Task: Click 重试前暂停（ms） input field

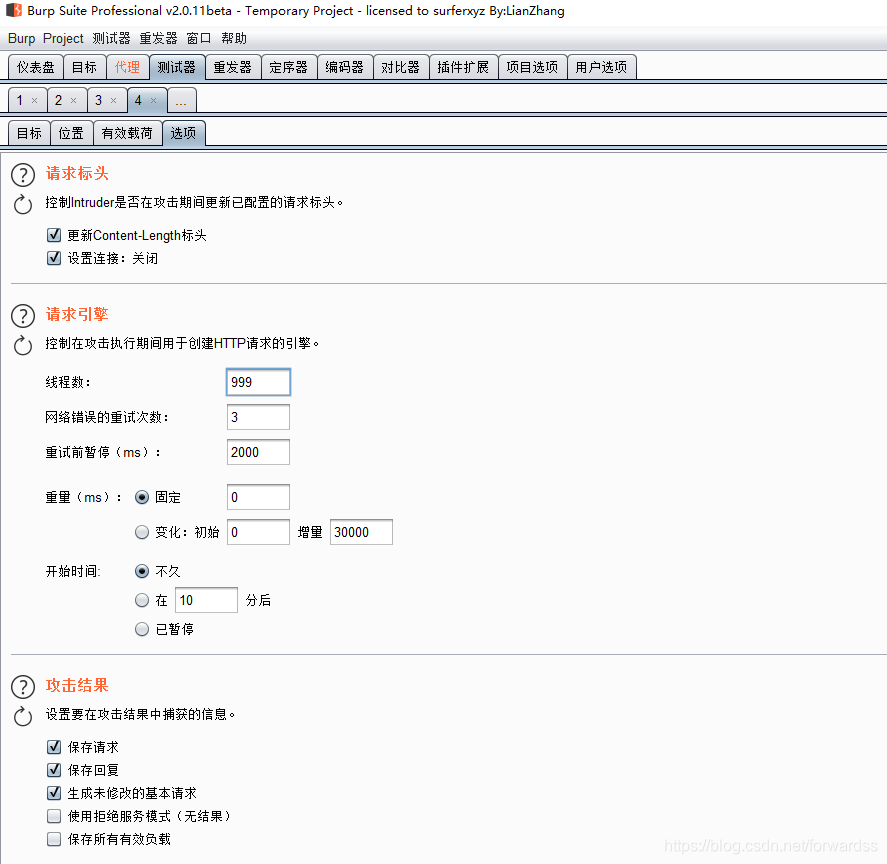Action: click(x=258, y=452)
